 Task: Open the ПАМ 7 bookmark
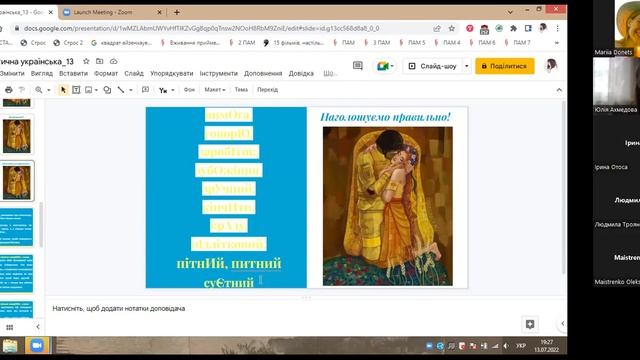pyautogui.click(x=518, y=42)
